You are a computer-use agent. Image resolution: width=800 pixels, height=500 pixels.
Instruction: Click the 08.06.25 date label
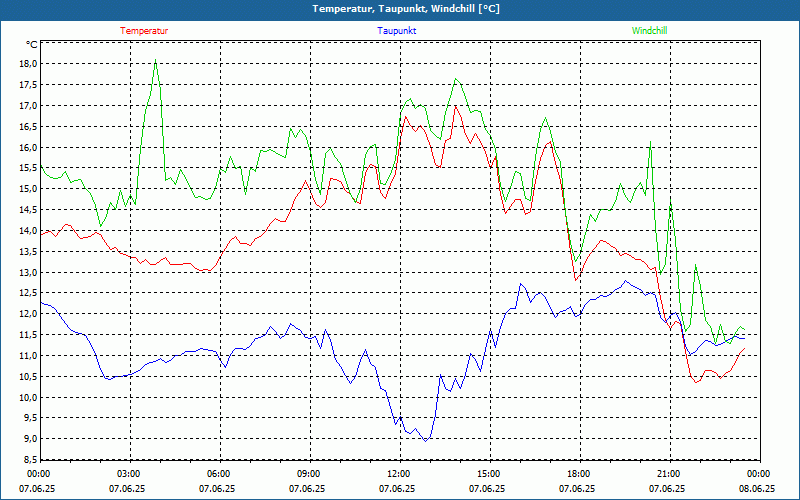tap(757, 489)
